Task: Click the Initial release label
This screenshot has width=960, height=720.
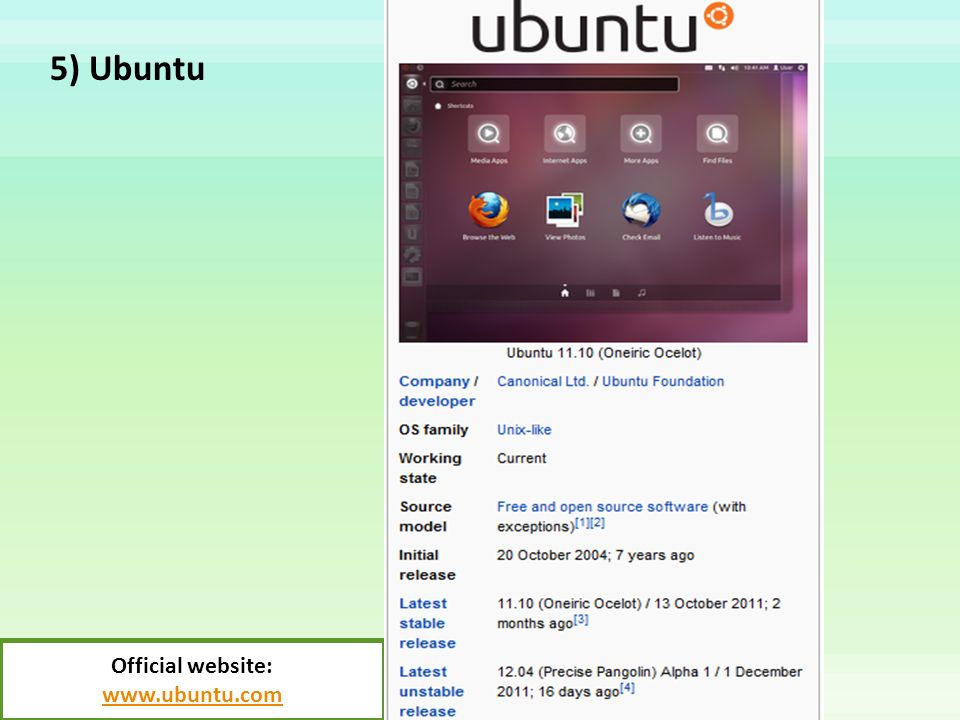Action: [x=427, y=565]
